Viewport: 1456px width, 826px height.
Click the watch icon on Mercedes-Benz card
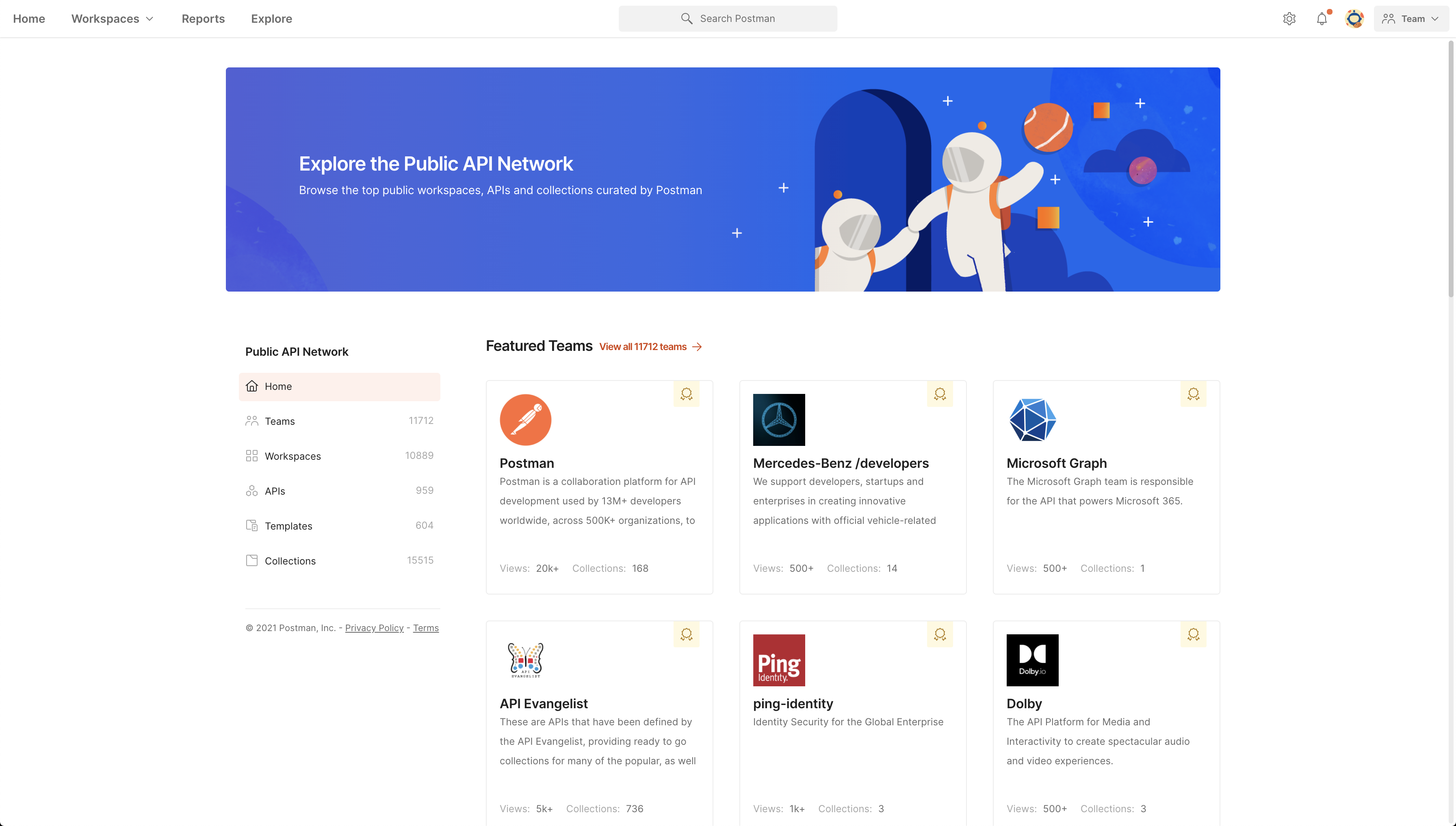[x=940, y=394]
